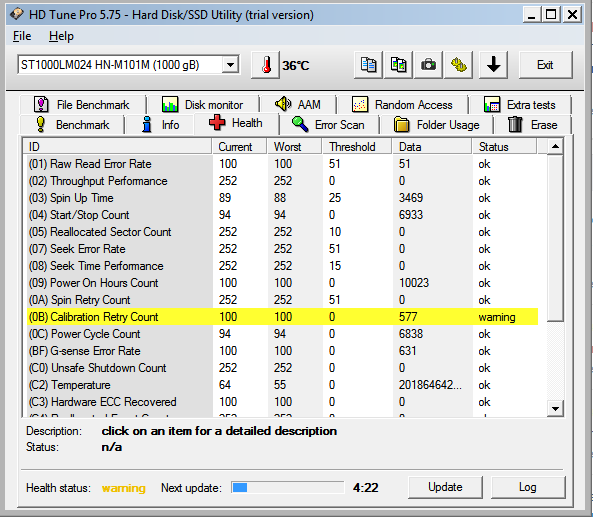The width and height of the screenshot is (594, 517).
Task: Open options via the gears icon
Action: click(x=458, y=65)
